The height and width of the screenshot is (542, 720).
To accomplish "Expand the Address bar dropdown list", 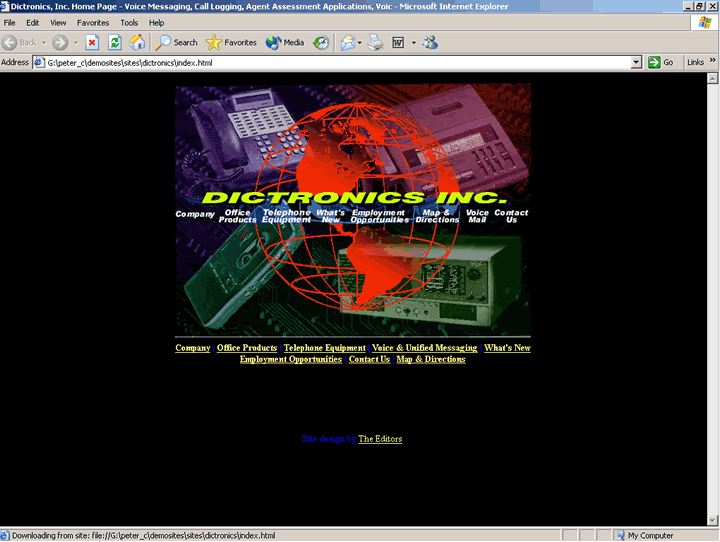I will coord(636,62).
